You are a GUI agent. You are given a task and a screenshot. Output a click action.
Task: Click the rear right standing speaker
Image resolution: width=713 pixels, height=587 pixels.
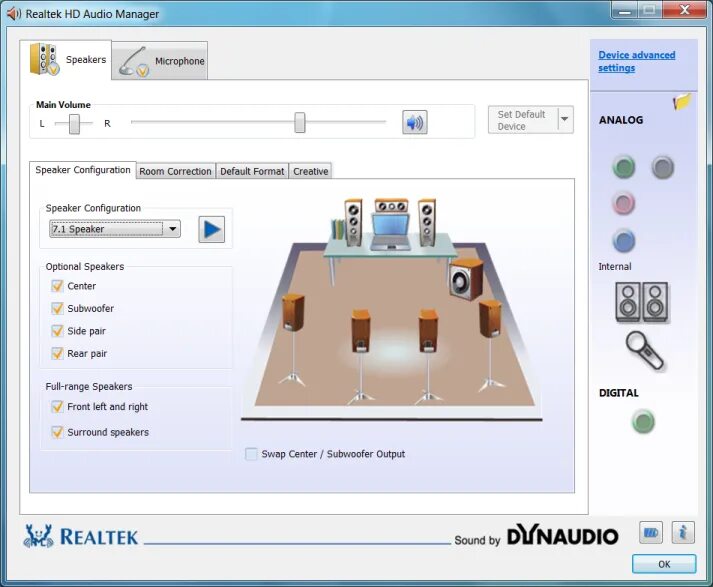pos(428,356)
